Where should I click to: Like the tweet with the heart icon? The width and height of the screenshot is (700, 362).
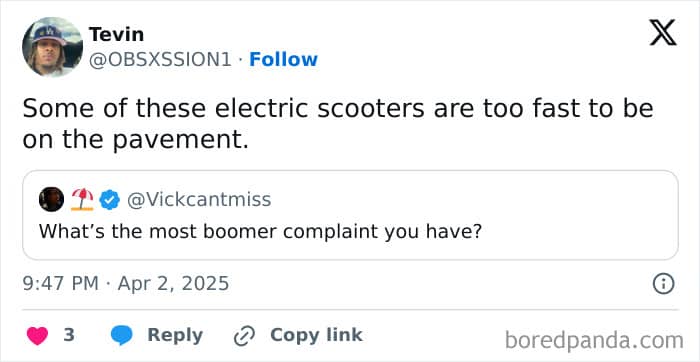coord(37,335)
